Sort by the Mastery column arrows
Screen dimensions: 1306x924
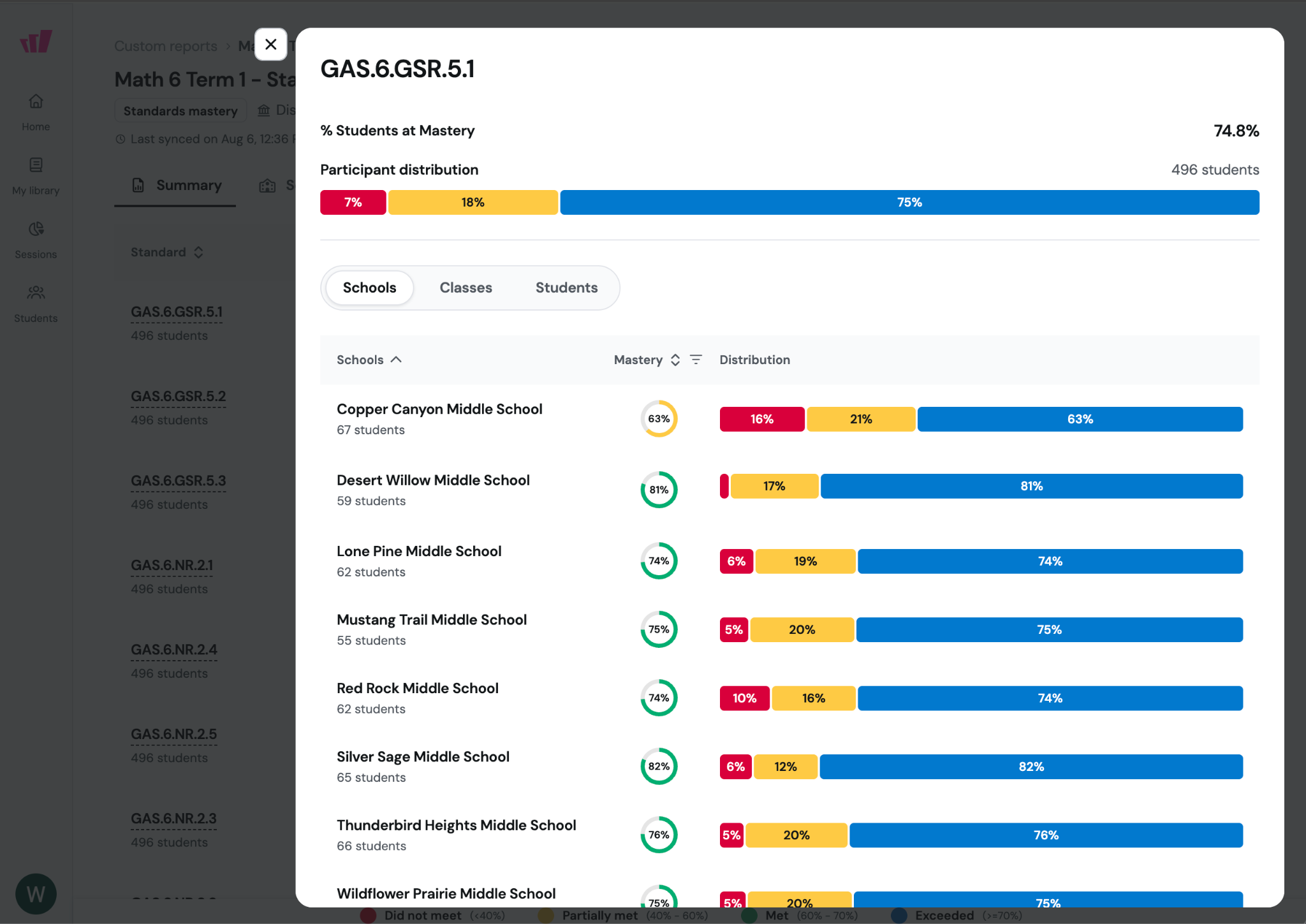[x=675, y=360]
